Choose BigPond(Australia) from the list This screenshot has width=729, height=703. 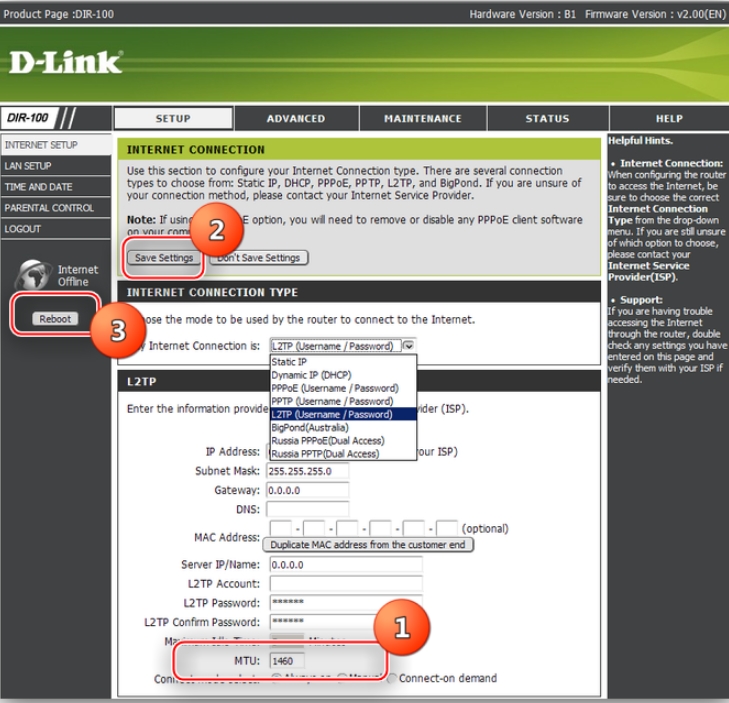(x=343, y=427)
